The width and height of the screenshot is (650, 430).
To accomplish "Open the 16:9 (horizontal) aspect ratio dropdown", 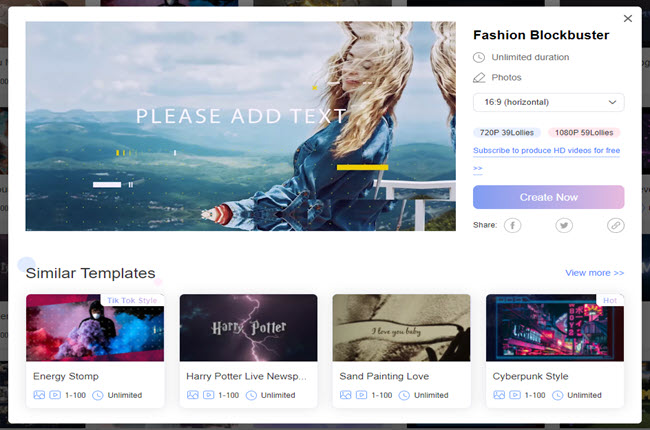I will pos(548,102).
